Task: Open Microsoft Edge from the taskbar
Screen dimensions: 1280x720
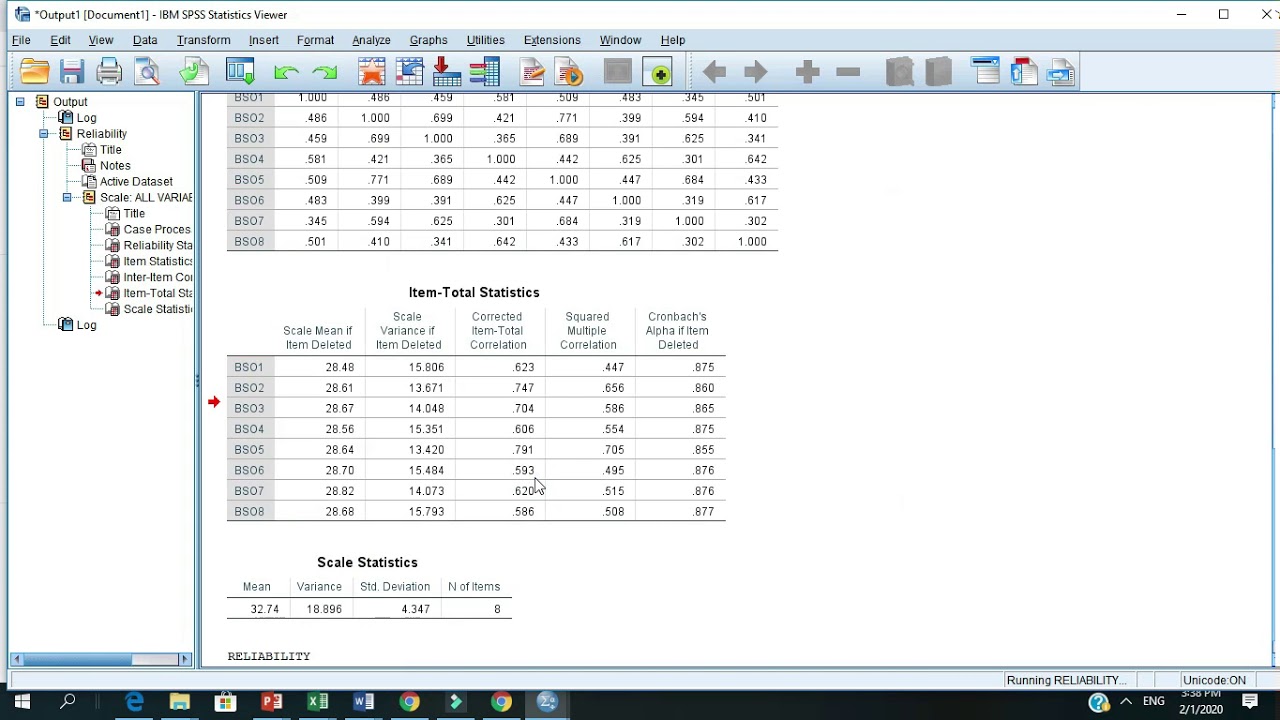Action: [x=134, y=702]
